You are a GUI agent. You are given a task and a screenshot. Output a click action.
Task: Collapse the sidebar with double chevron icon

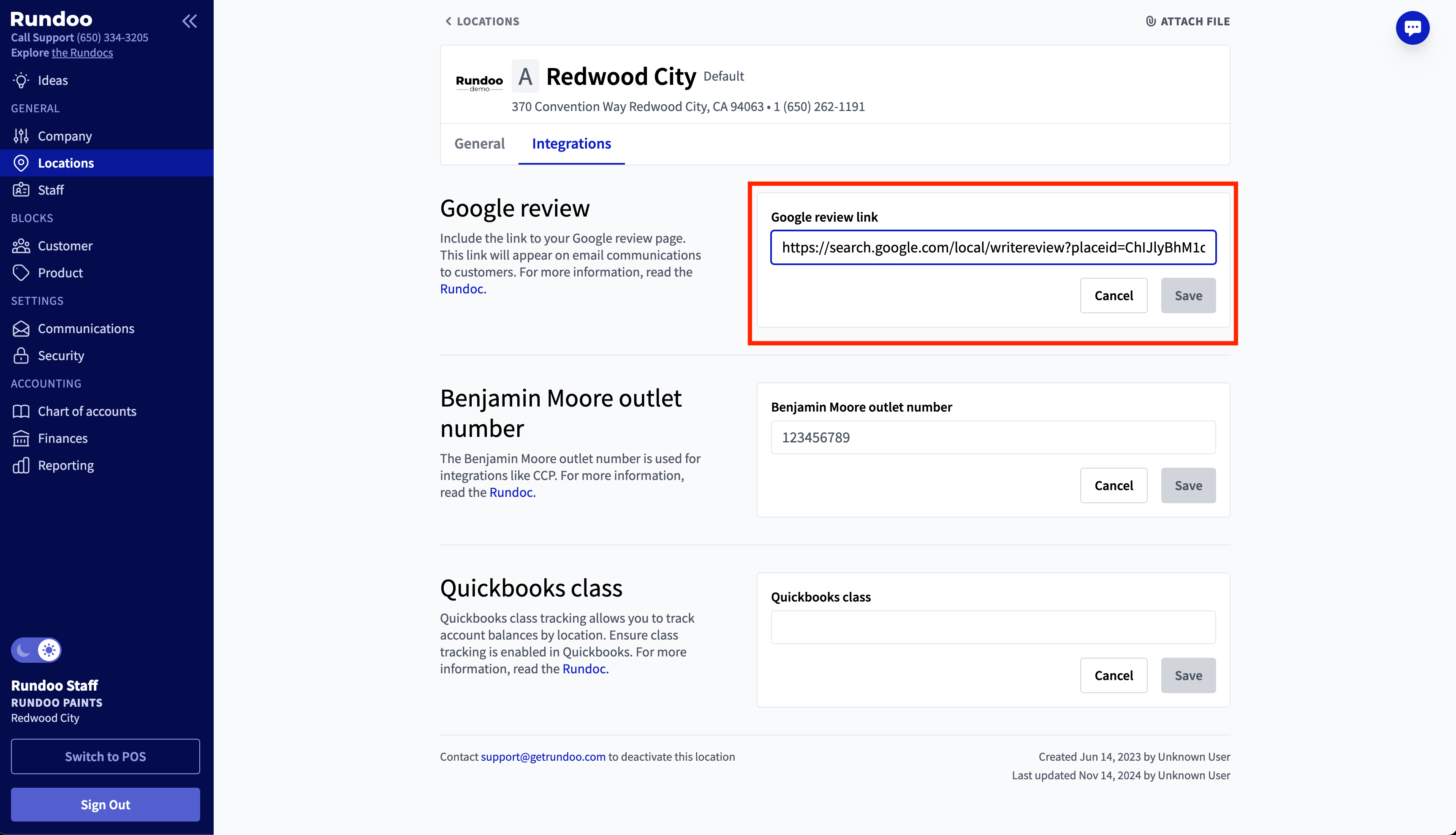pos(190,21)
